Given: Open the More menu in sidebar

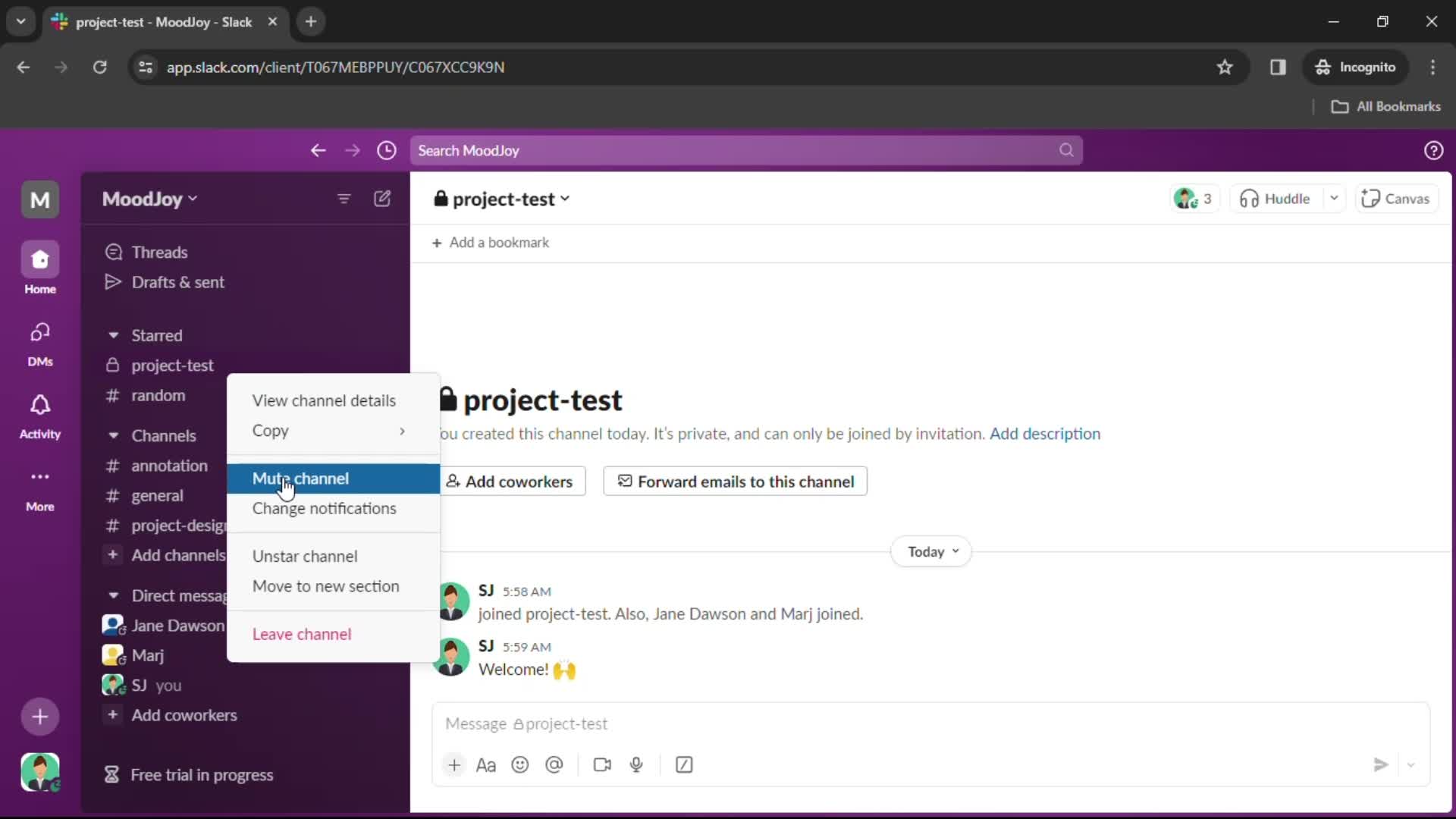Looking at the screenshot, I should click(x=39, y=488).
